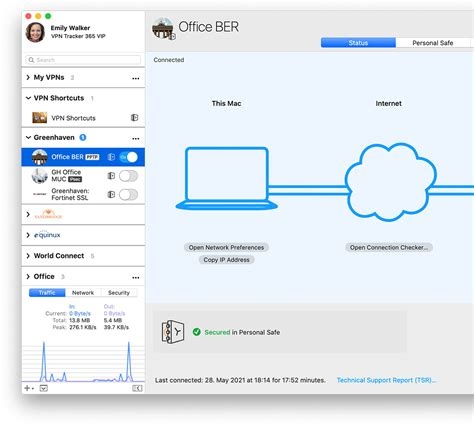Viewport: 474px width, 426px height.
Task: Collapse the Greenhaven group
Action: coord(28,137)
